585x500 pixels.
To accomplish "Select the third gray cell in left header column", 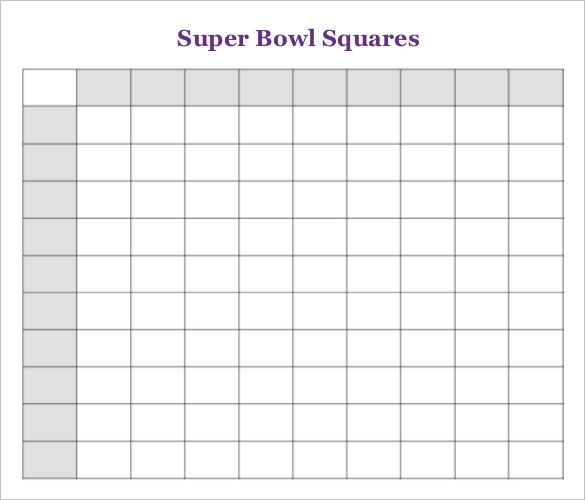I will pyautogui.click(x=50, y=200).
